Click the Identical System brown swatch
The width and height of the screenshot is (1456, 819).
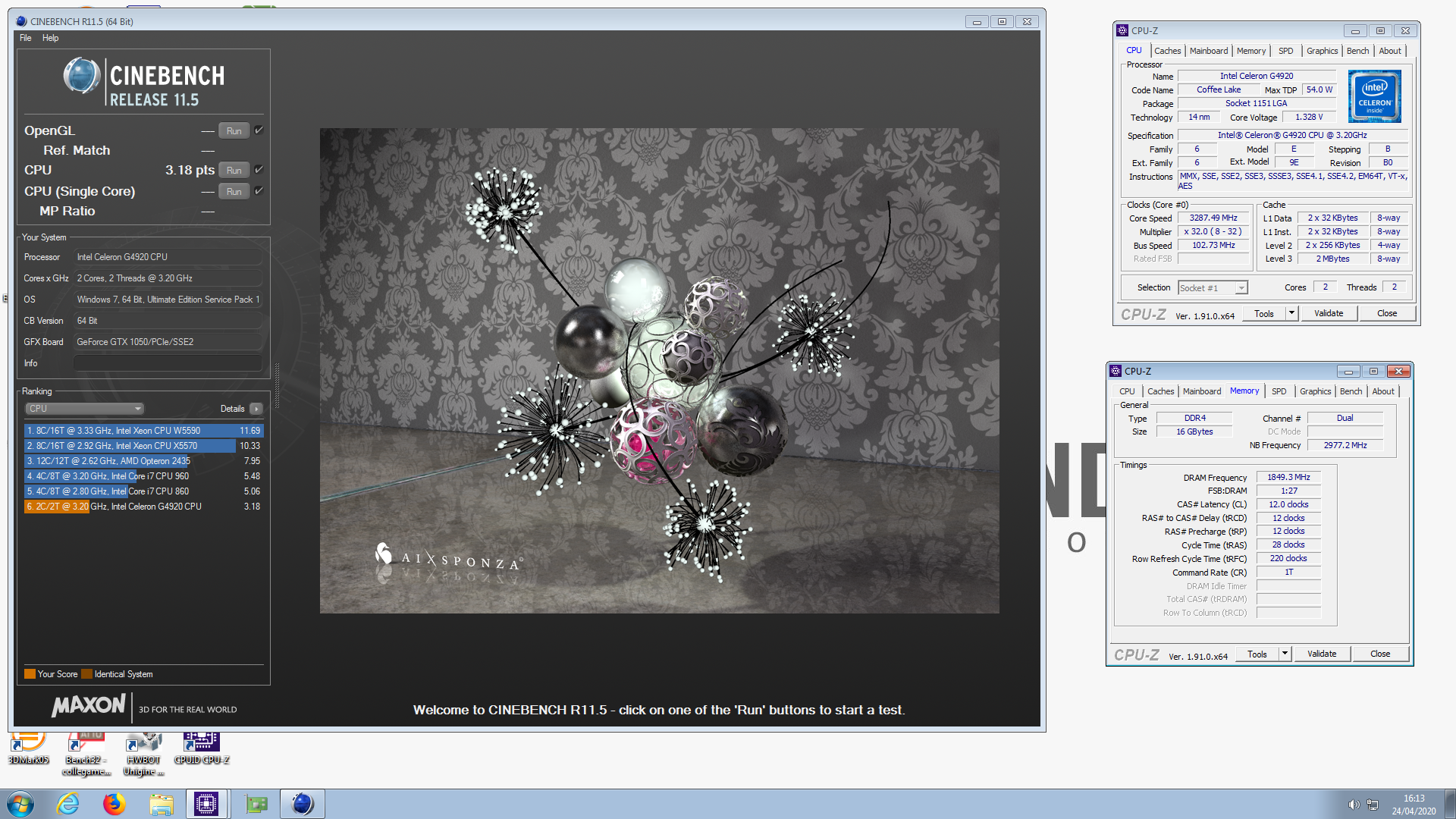[x=86, y=674]
